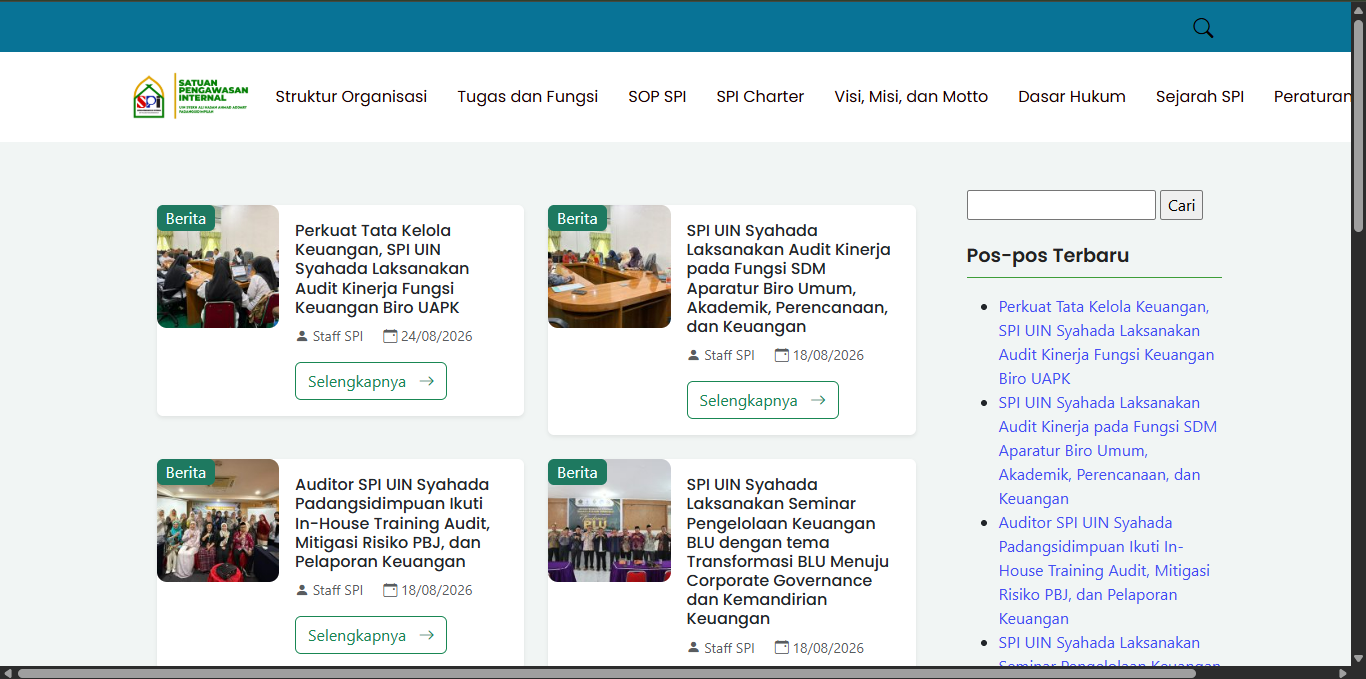
Task: Click calendar icon on In-House Training card
Action: click(390, 590)
